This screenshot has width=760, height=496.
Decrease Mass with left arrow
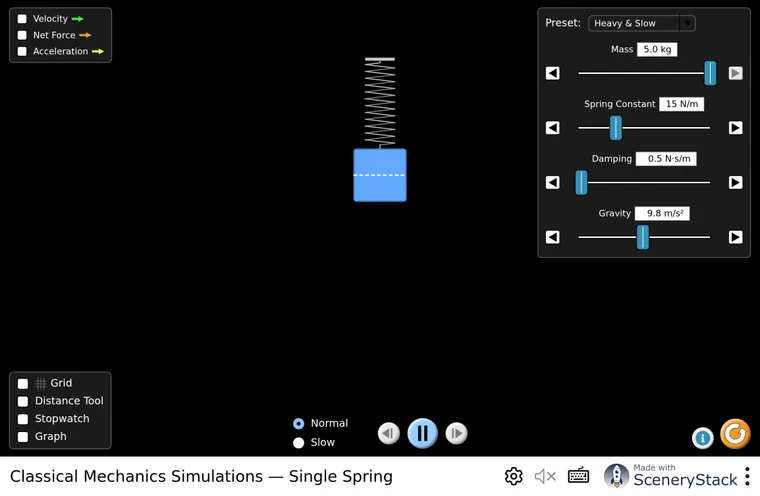(553, 73)
